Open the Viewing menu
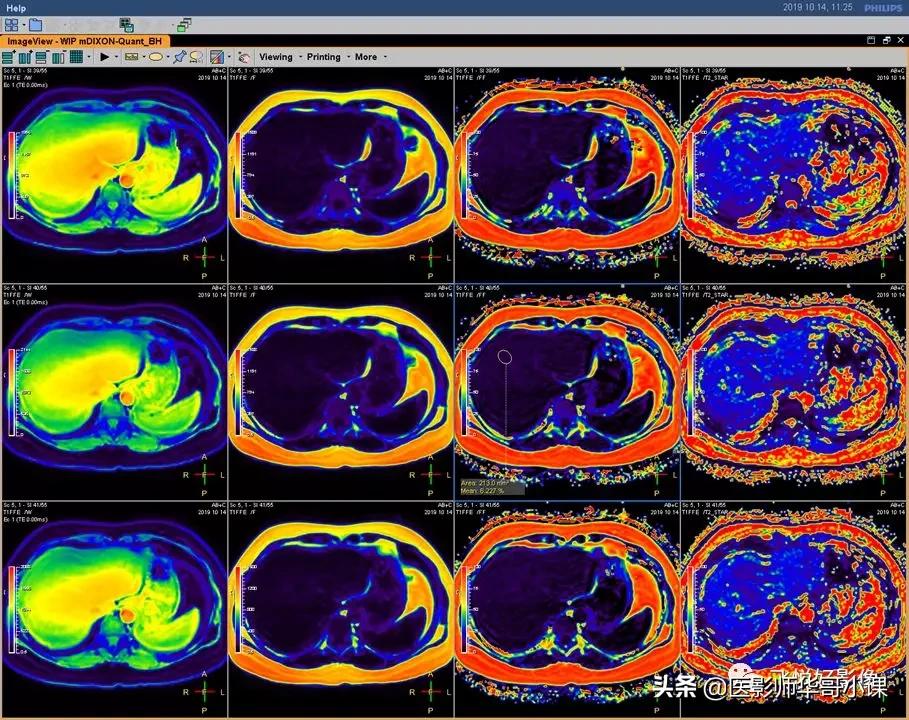Screen dimensions: 909x720 tap(276, 57)
